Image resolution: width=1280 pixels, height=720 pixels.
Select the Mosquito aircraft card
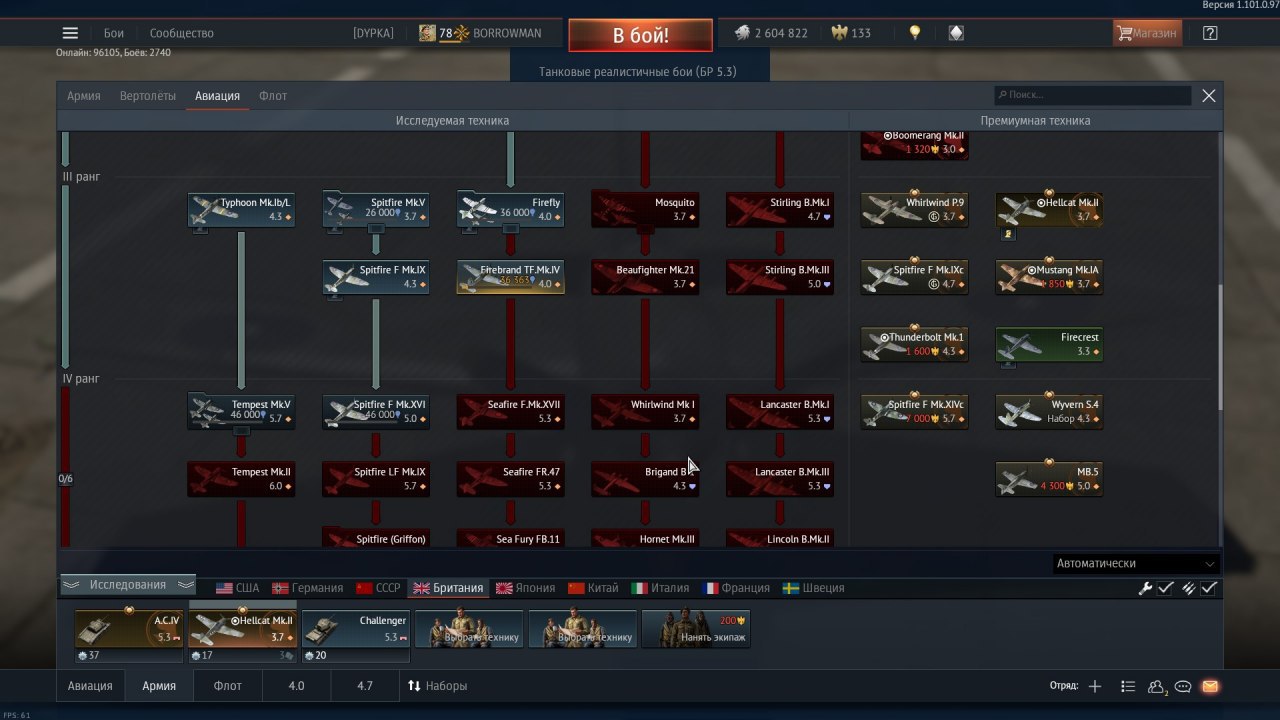click(x=645, y=210)
